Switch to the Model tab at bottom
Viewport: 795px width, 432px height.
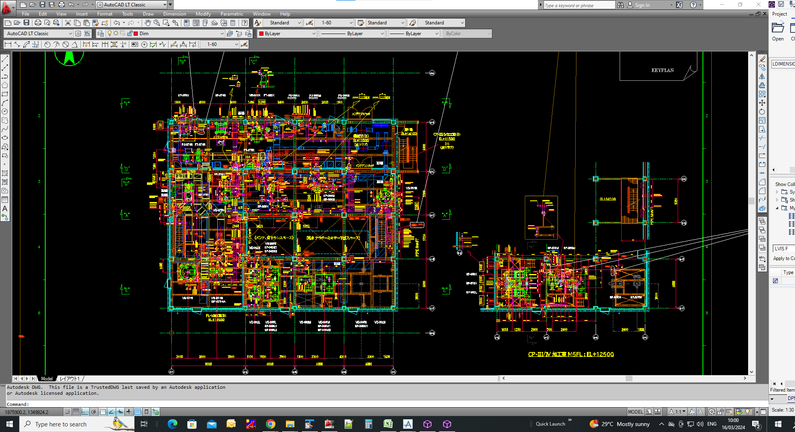pos(47,379)
